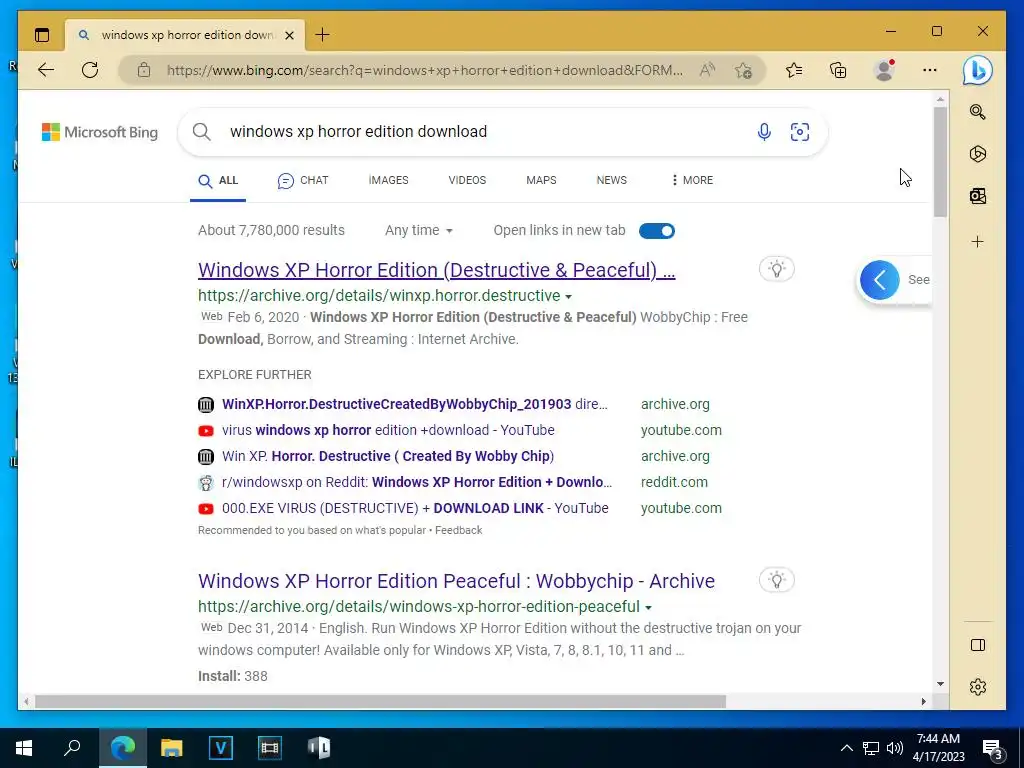
Task: Toggle Open links in new tab switch
Action: [657, 231]
